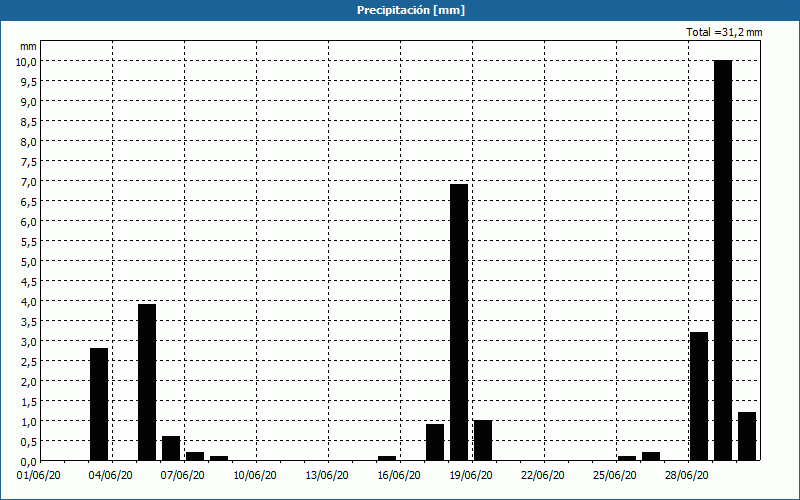This screenshot has height=500, width=800.
Task: Click the mm unit label above the axis
Action: 29,46
